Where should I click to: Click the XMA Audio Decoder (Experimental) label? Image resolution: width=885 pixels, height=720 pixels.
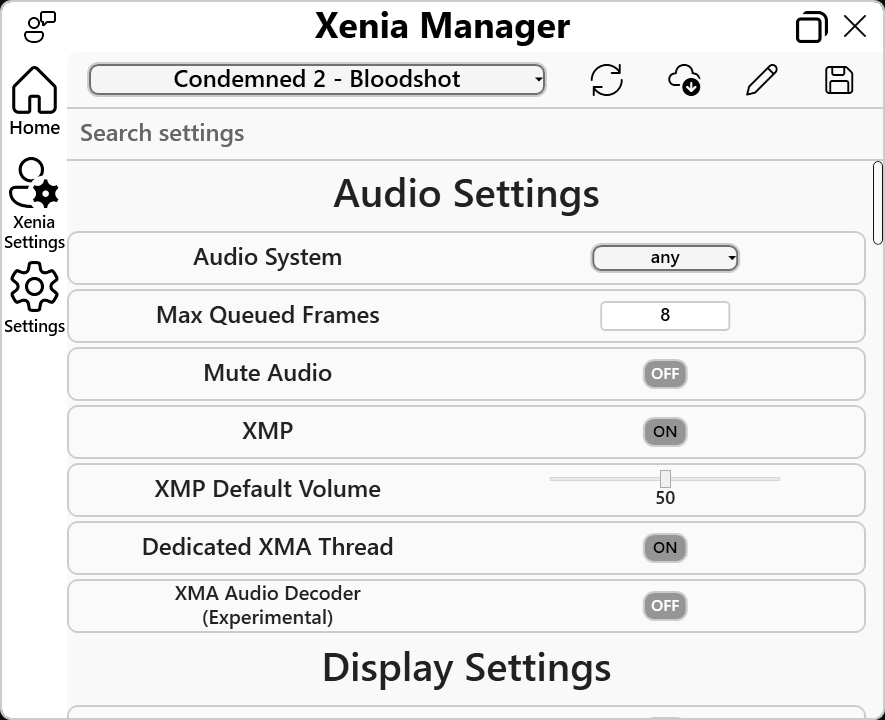point(268,605)
